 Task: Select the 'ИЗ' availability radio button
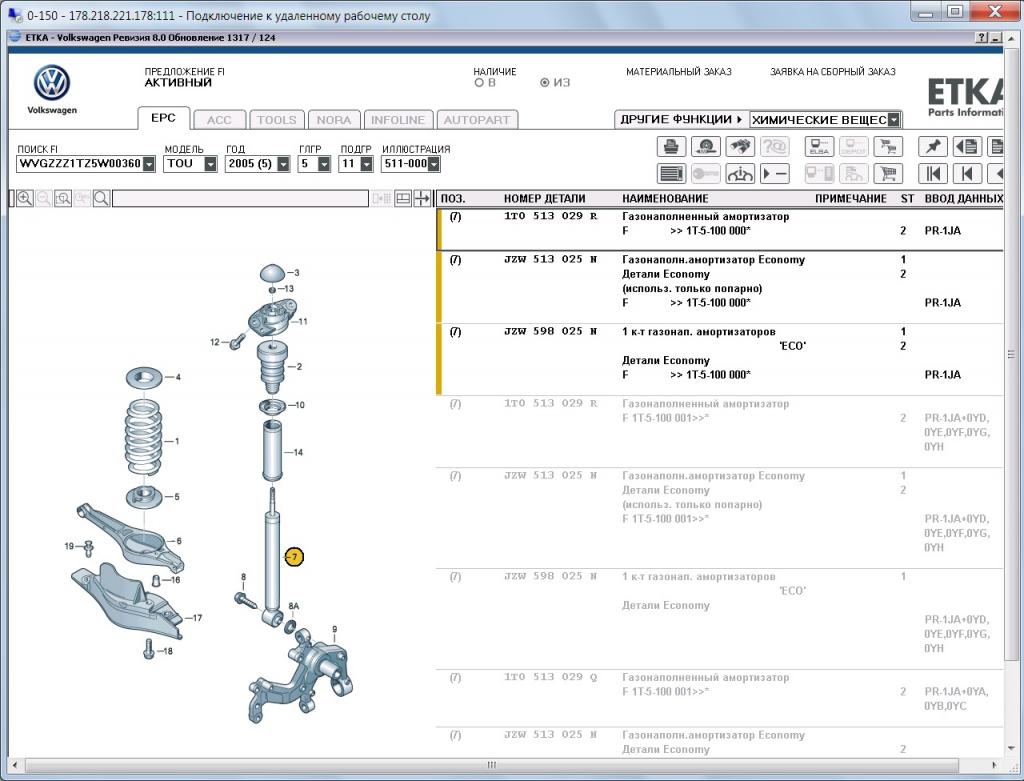[545, 83]
